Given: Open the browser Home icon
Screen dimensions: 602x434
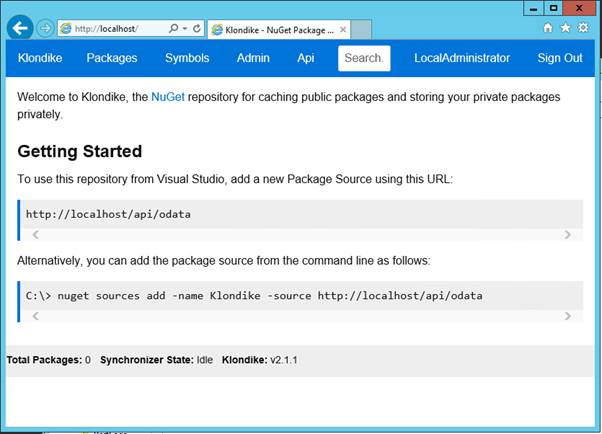Looking at the screenshot, I should [548, 28].
